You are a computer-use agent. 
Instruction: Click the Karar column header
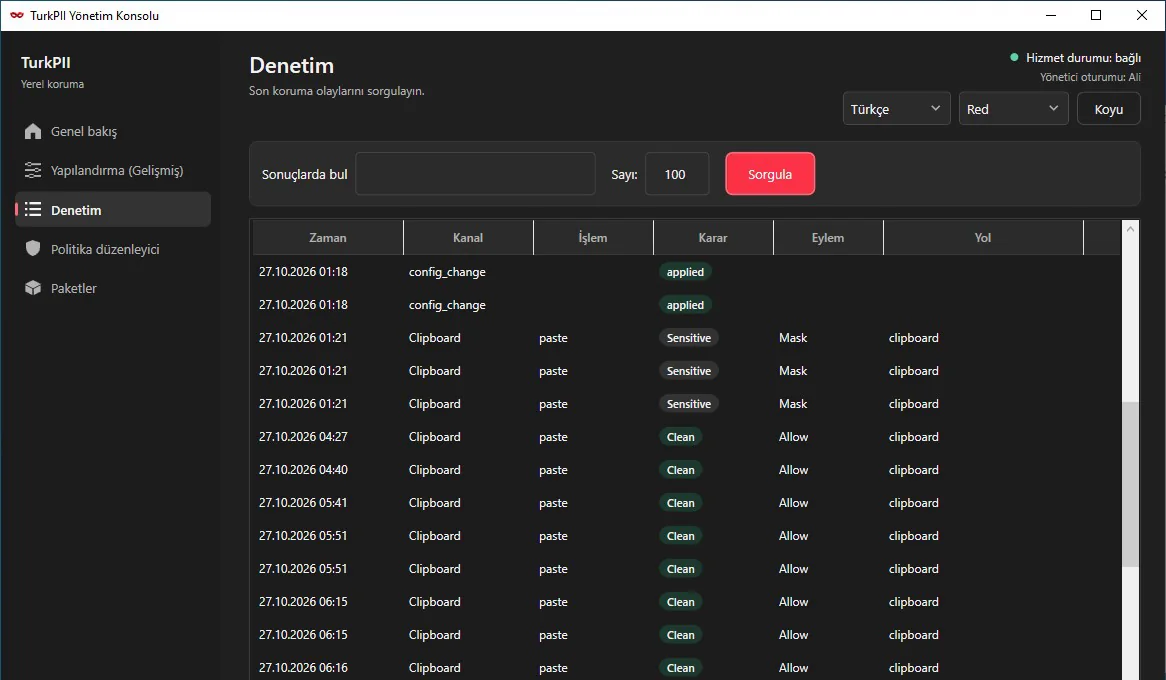(x=712, y=238)
